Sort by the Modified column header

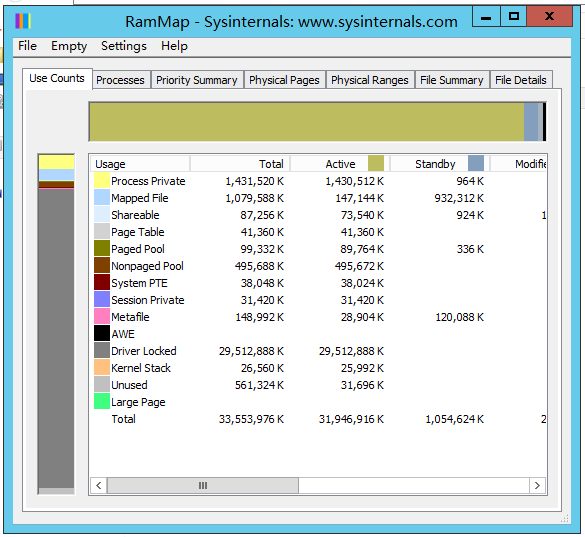tap(519, 164)
